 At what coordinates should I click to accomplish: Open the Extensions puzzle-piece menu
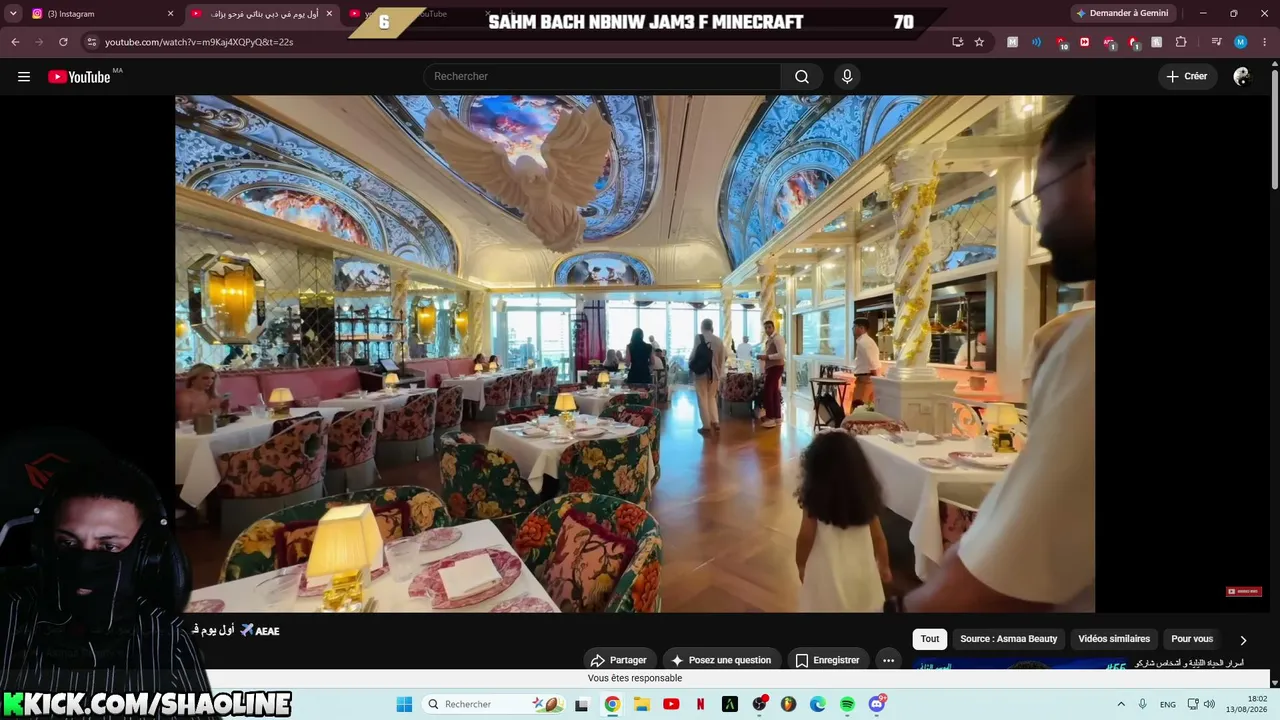coord(1181,42)
